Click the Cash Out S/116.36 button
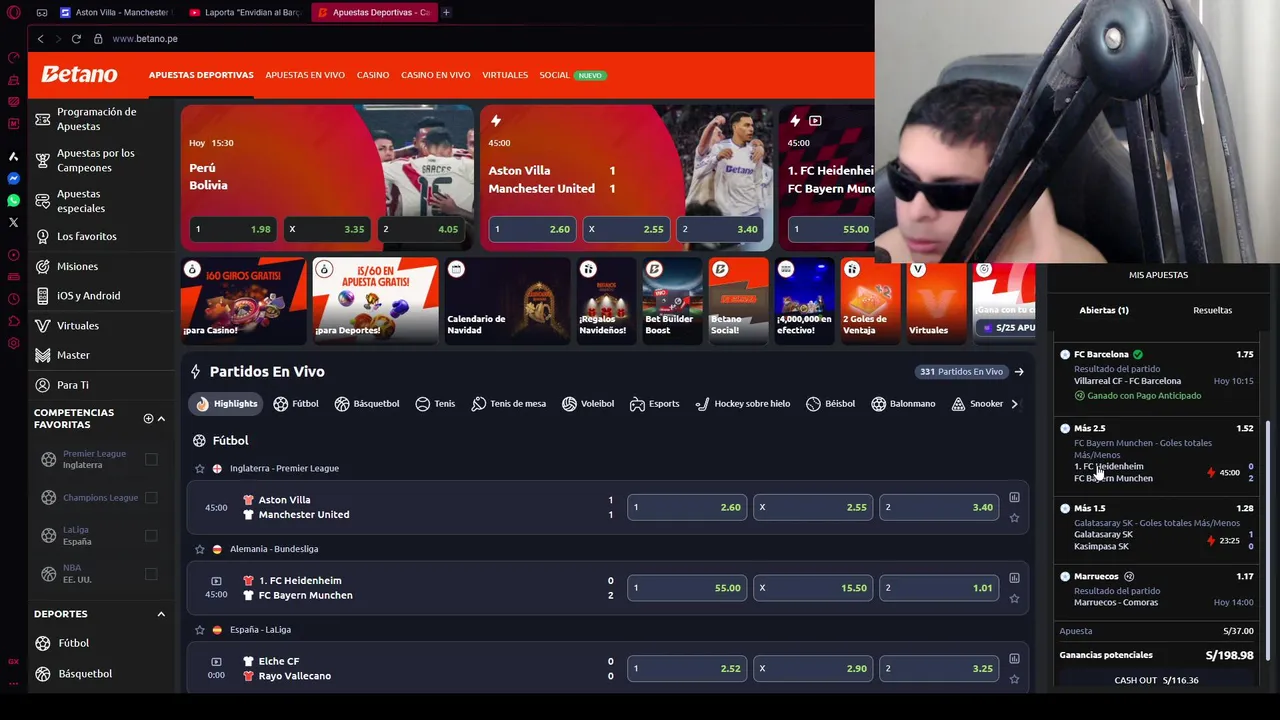 coord(1156,680)
